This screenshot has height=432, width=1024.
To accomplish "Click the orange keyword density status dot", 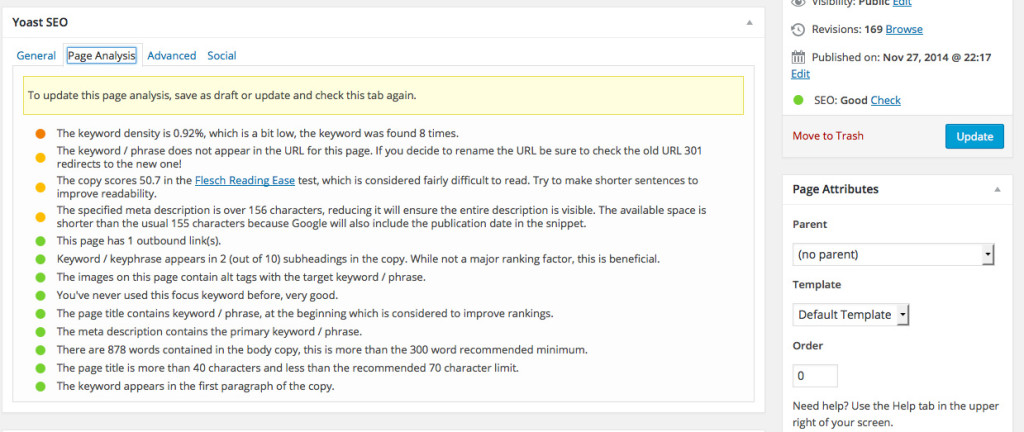I will pyautogui.click(x=40, y=134).
